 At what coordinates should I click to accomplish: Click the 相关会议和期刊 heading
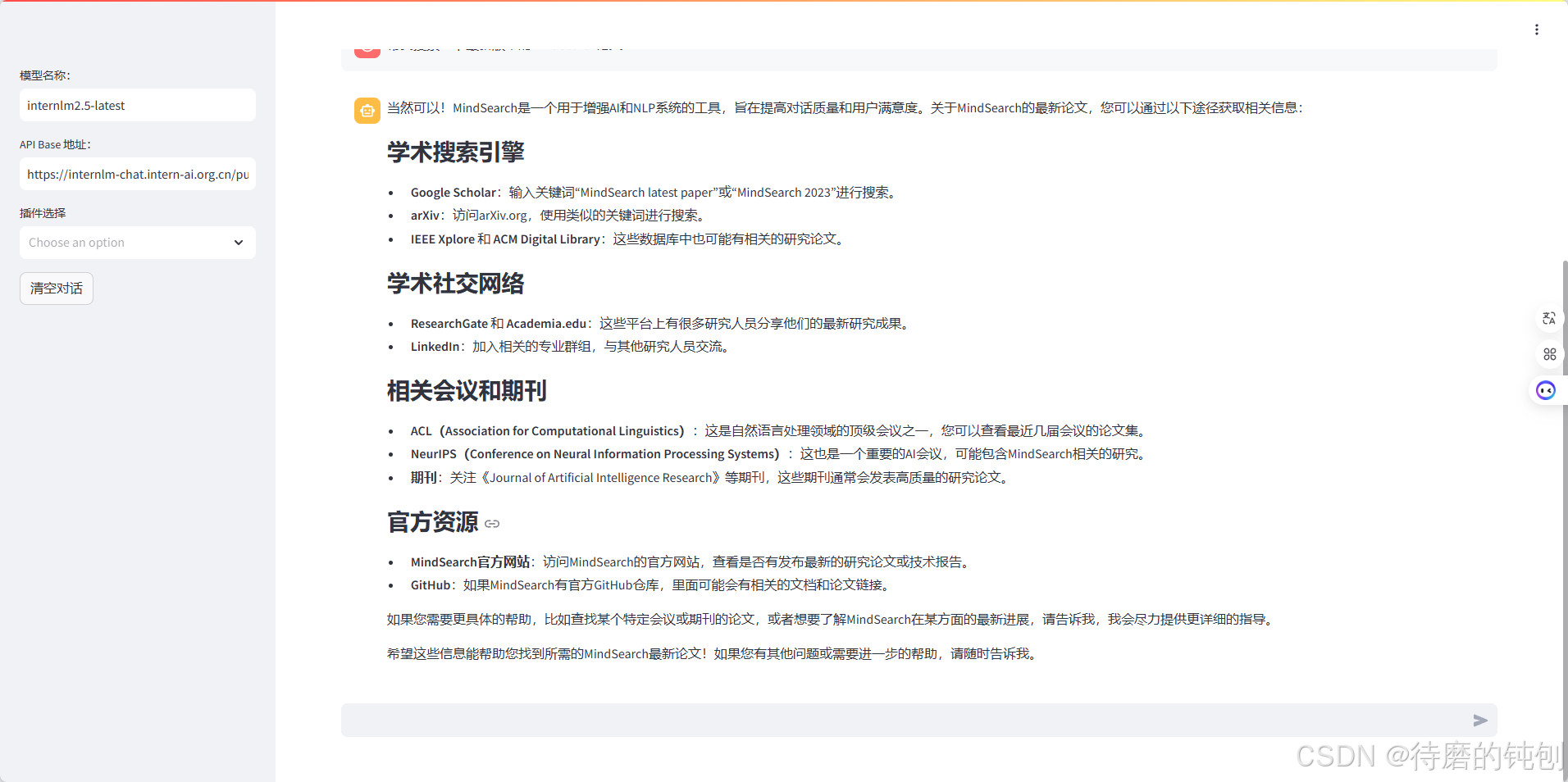[x=467, y=391]
